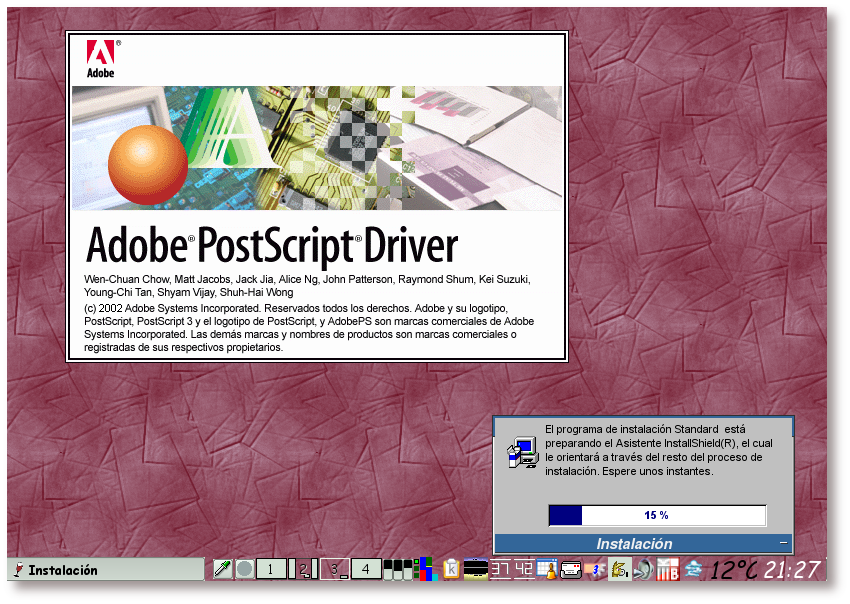Image resolution: width=850 pixels, height=604 pixels.
Task: Click the 12°C temperature readout
Action: click(734, 570)
